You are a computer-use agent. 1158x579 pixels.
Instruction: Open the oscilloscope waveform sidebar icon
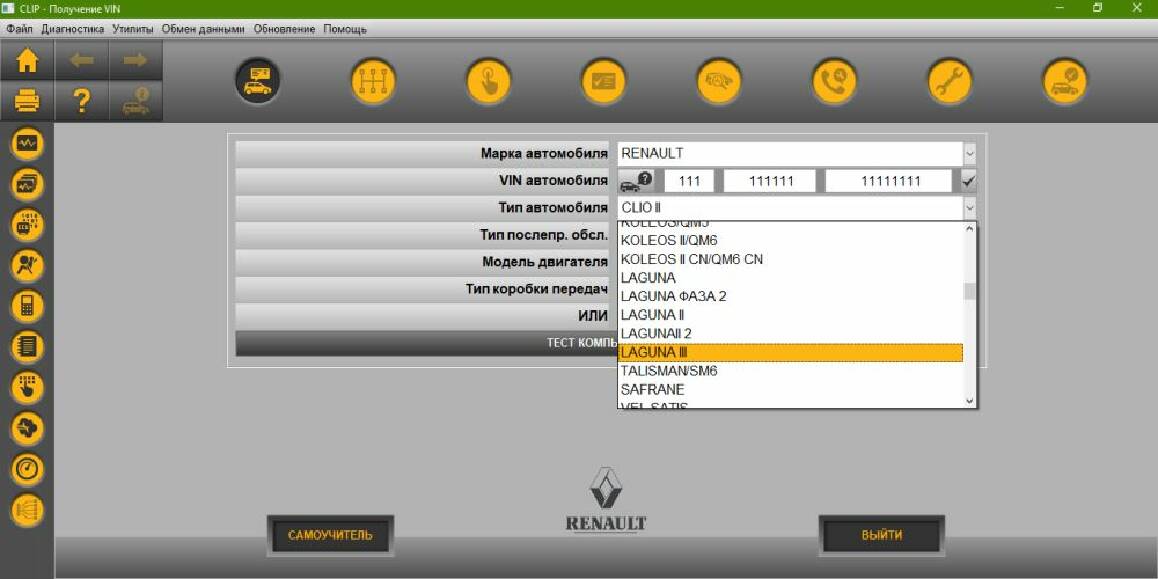pyautogui.click(x=27, y=143)
